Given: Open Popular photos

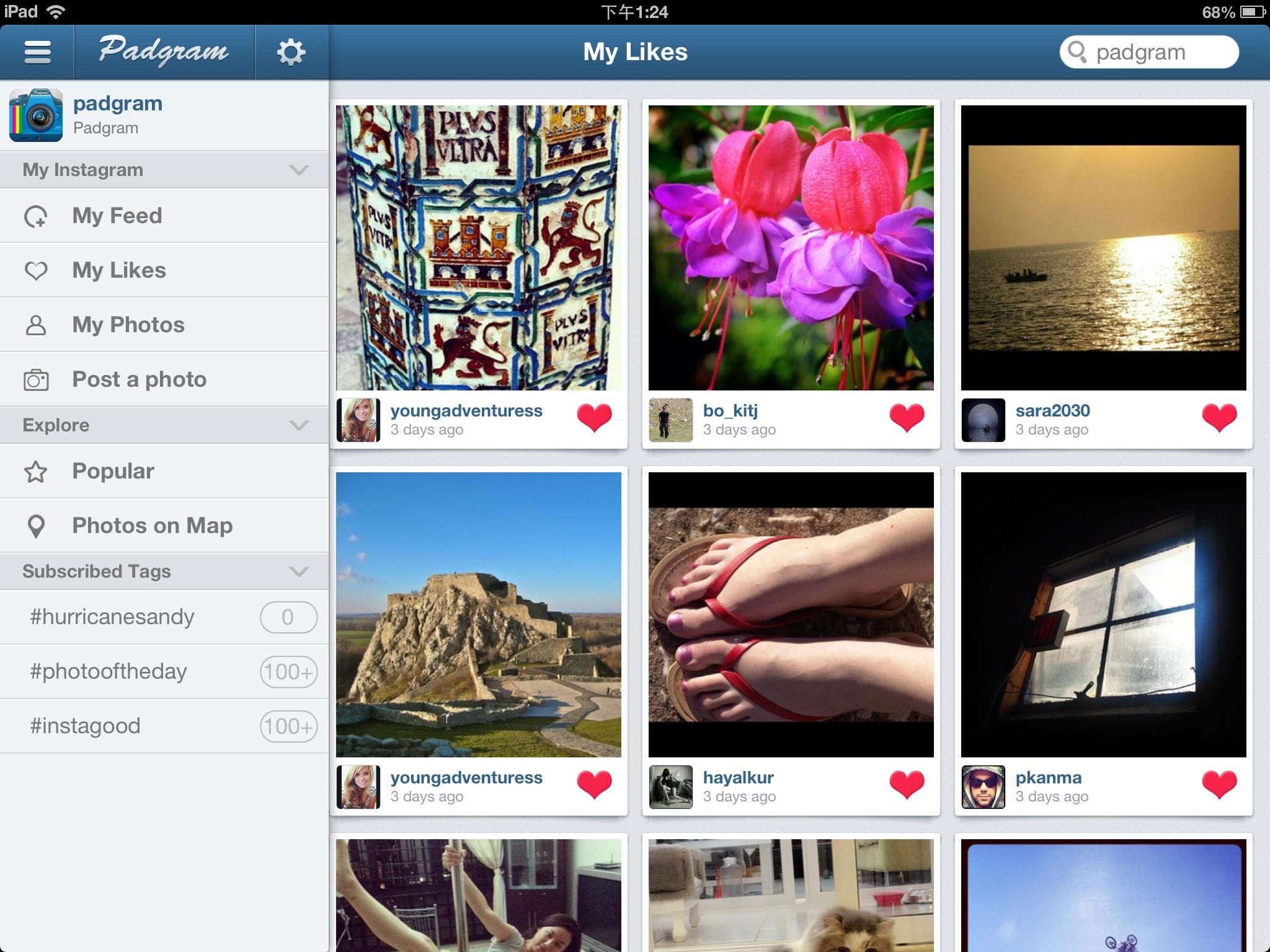Looking at the screenshot, I should (x=164, y=471).
